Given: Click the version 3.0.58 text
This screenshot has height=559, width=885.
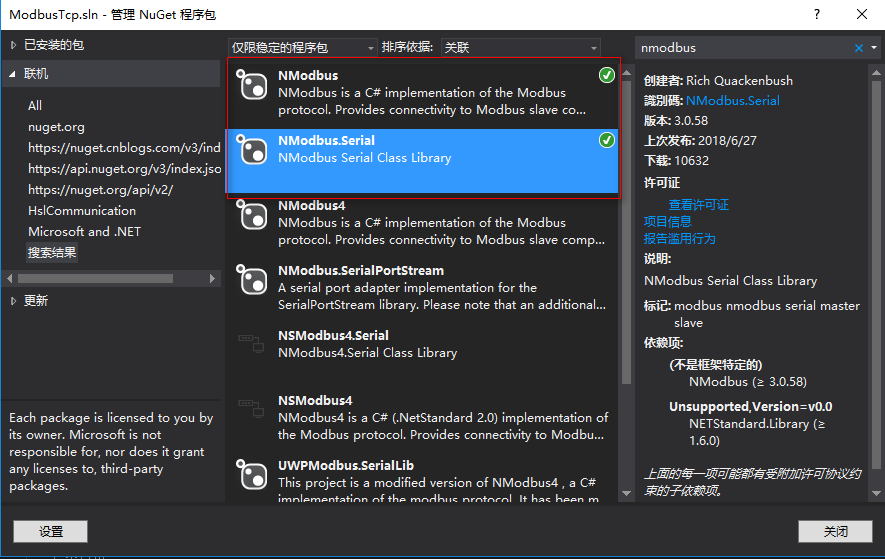Looking at the screenshot, I should pyautogui.click(x=691, y=121).
